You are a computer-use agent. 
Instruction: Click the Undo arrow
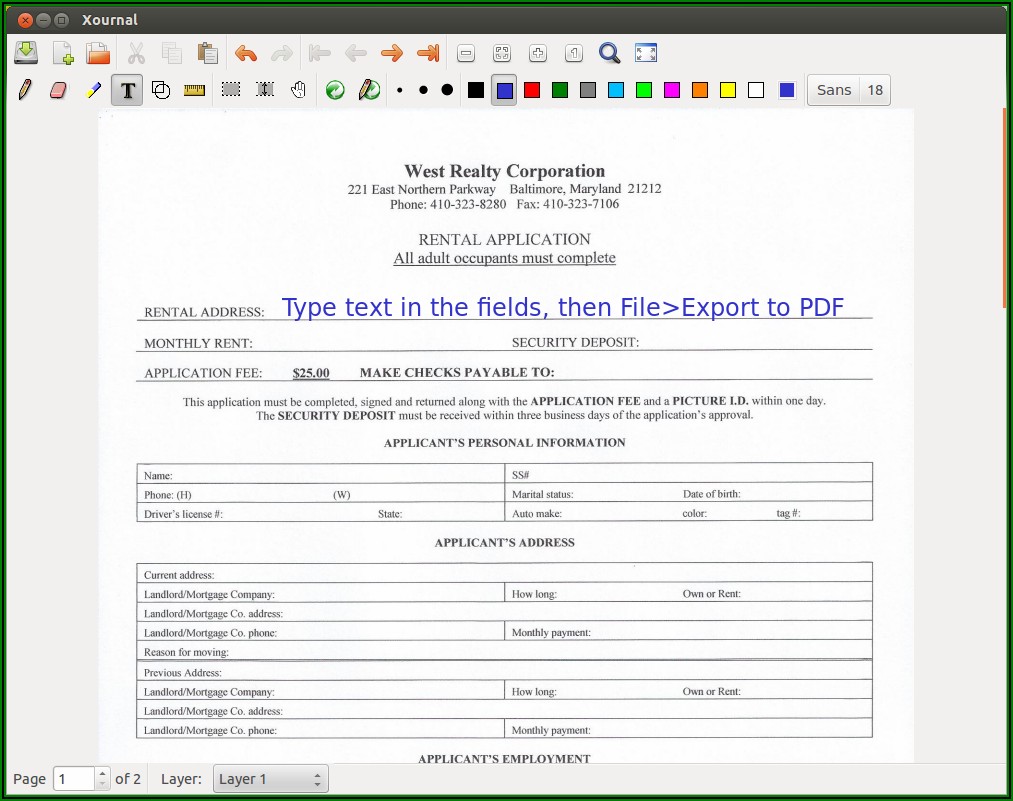[x=245, y=53]
